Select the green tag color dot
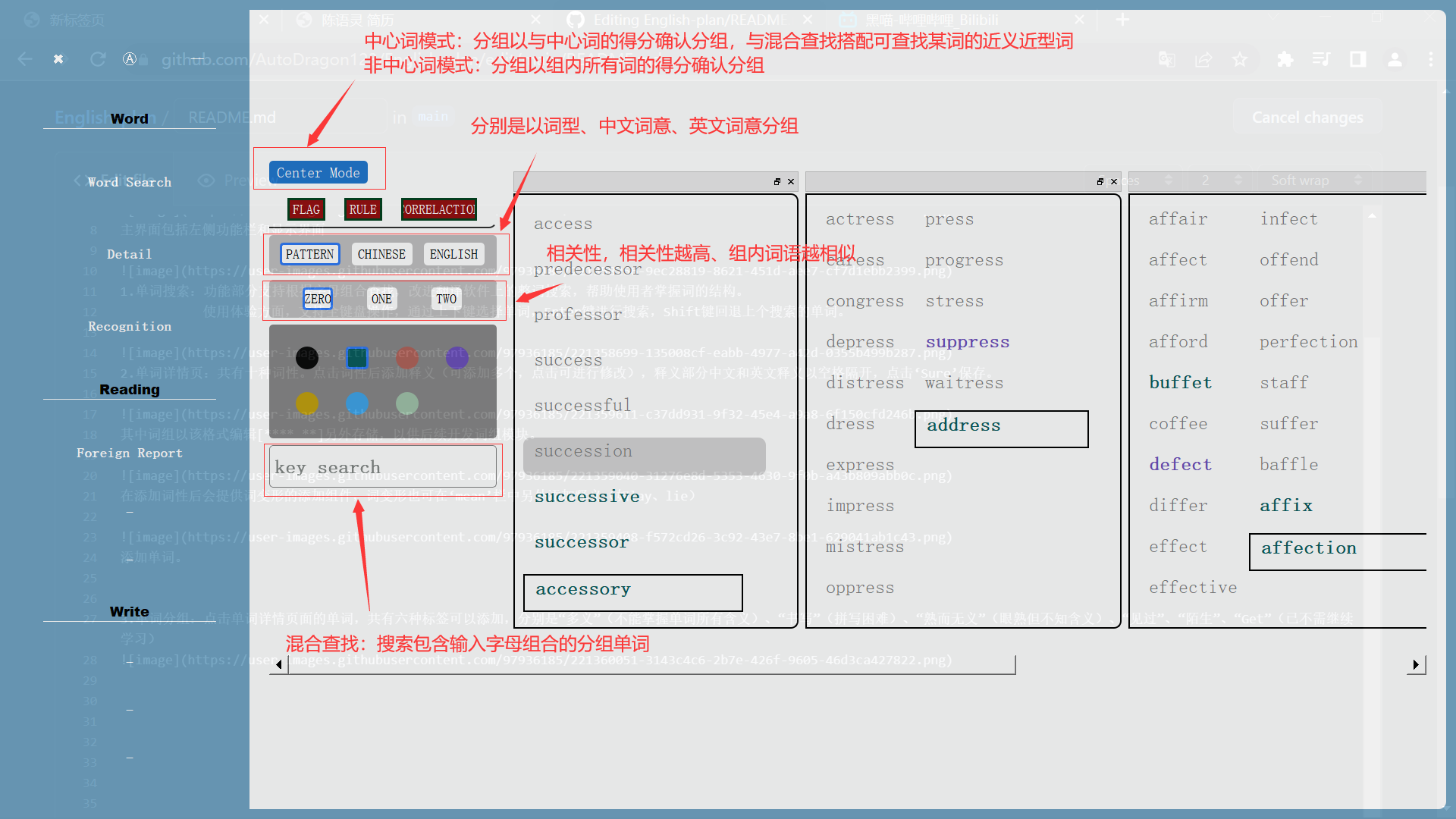Screen dimensions: 1456x819 407,403
